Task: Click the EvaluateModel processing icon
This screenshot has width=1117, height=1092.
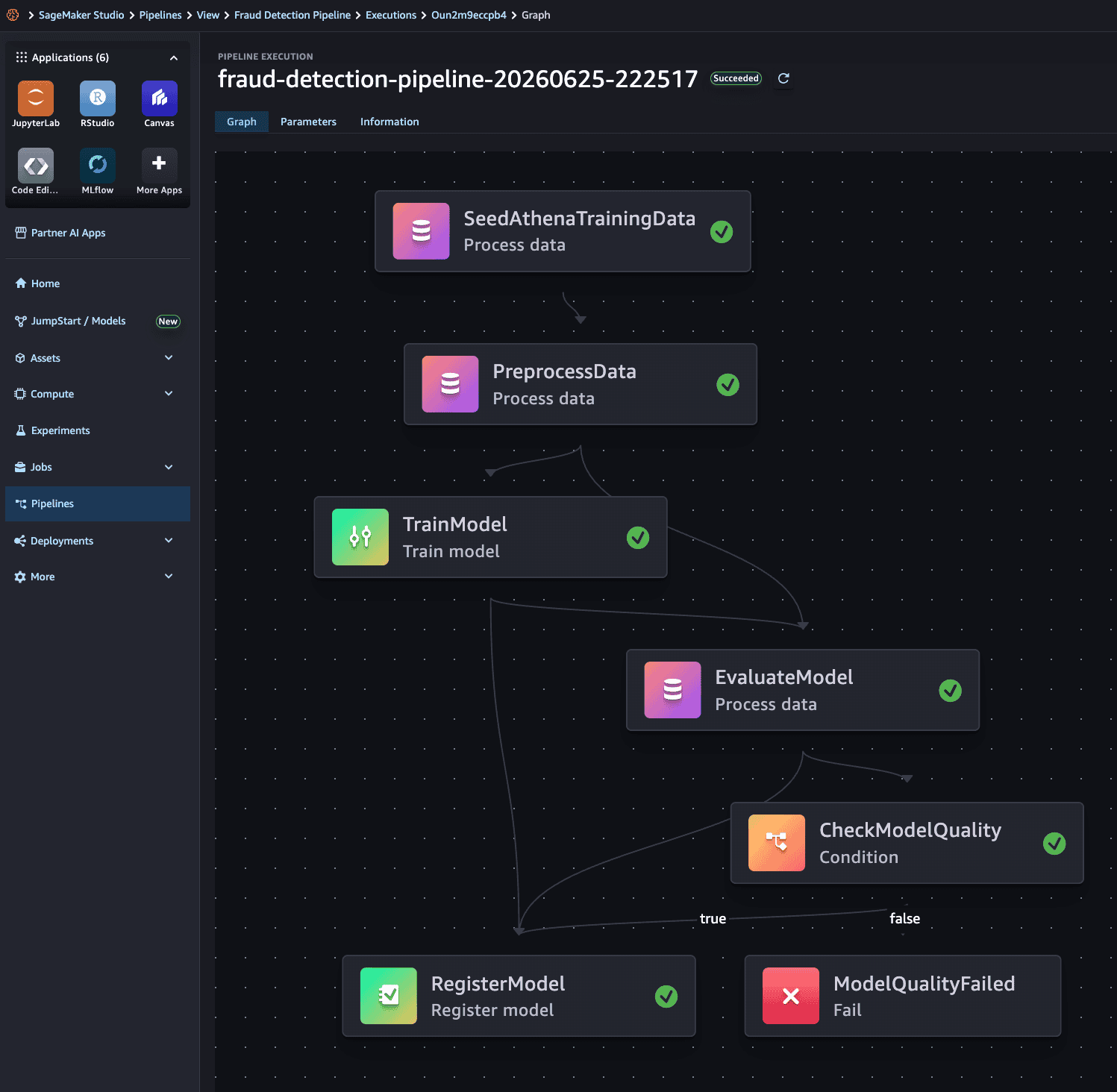Action: [673, 690]
